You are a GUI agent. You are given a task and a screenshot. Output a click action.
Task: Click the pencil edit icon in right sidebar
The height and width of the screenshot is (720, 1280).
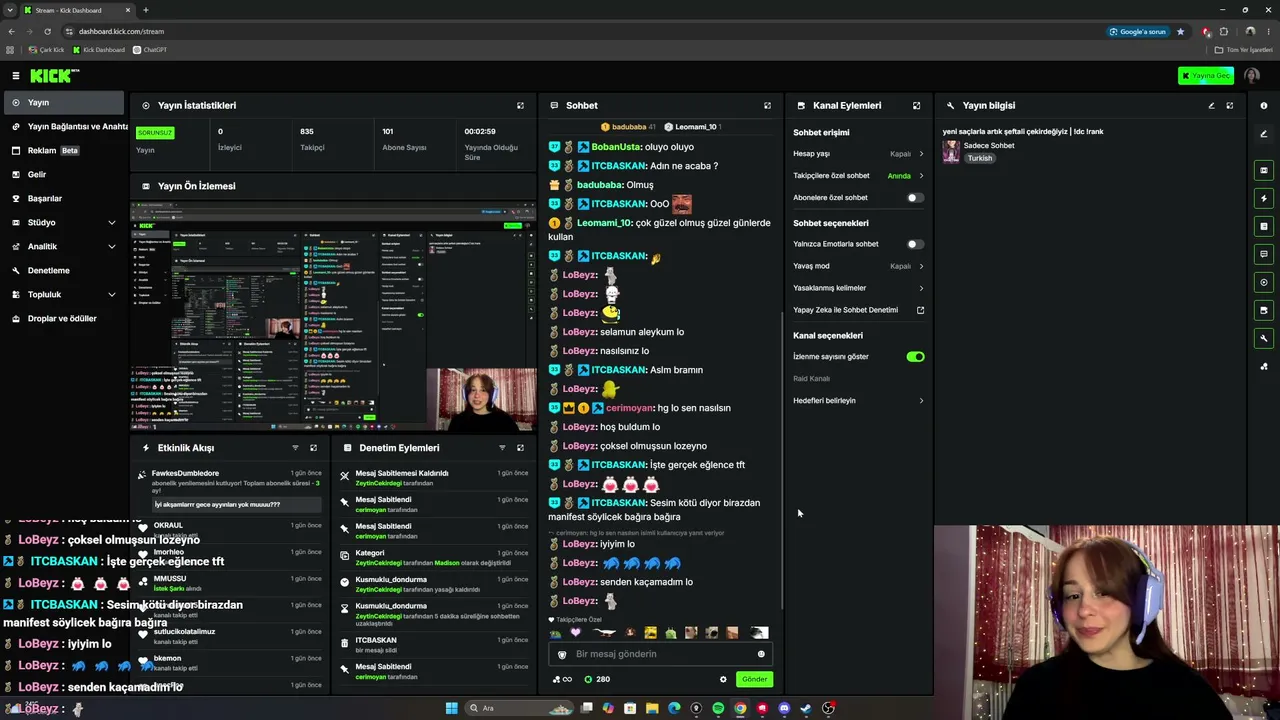1264,134
